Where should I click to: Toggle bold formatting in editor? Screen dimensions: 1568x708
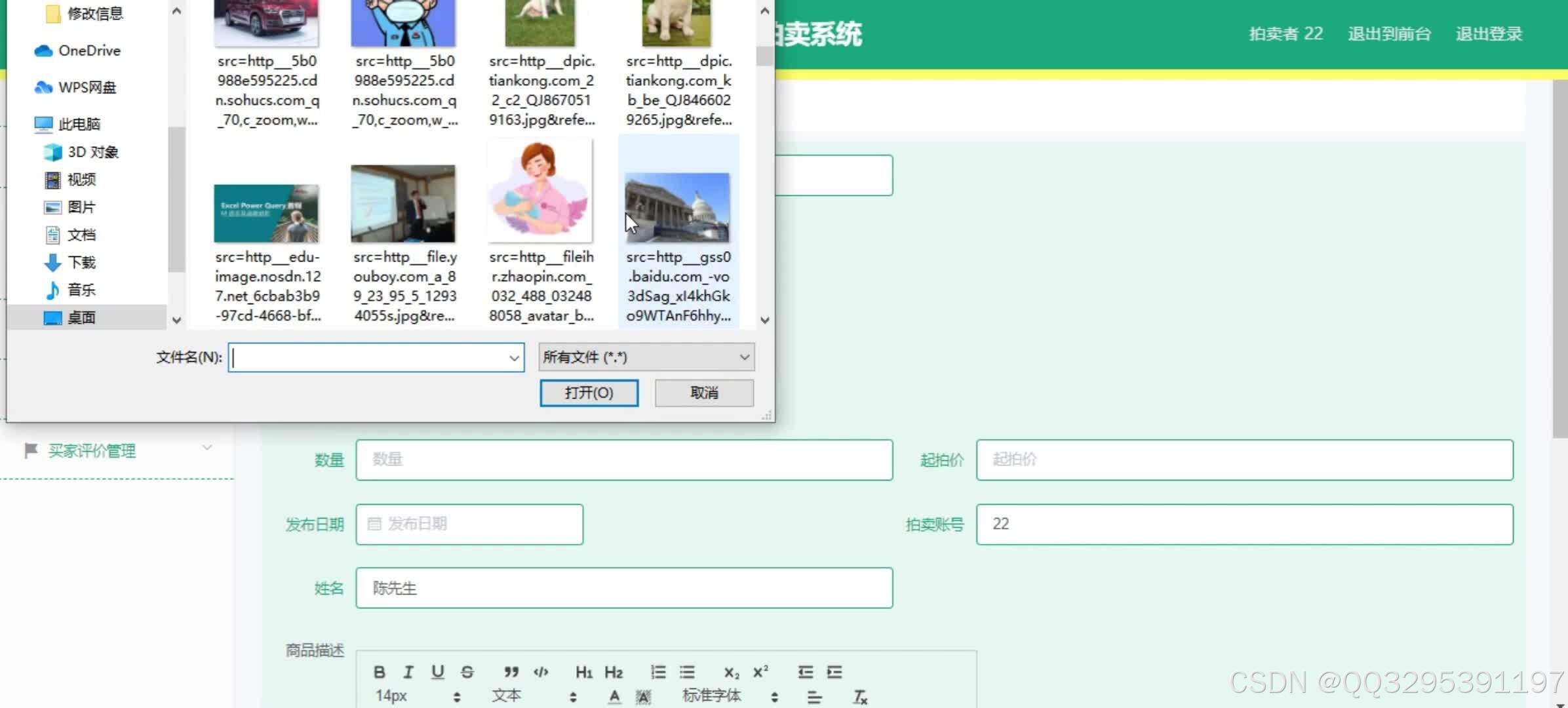[x=380, y=672]
